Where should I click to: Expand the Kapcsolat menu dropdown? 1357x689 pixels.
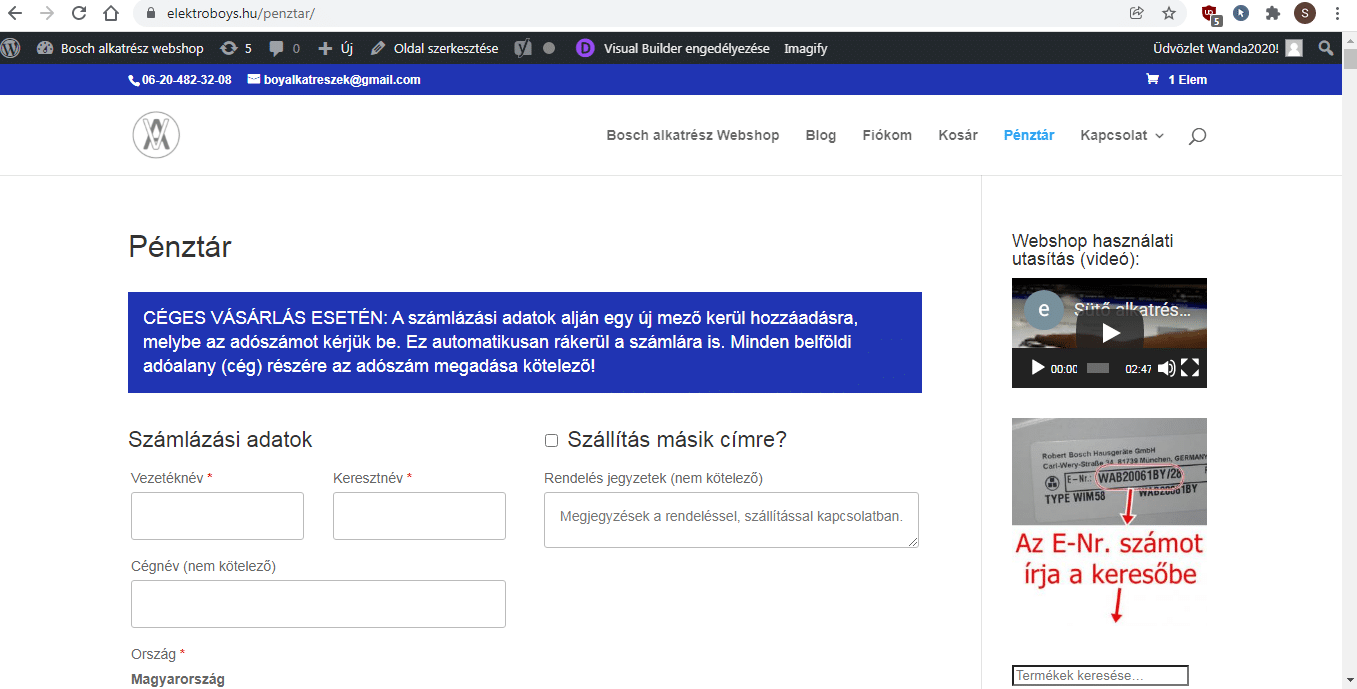tap(1121, 136)
